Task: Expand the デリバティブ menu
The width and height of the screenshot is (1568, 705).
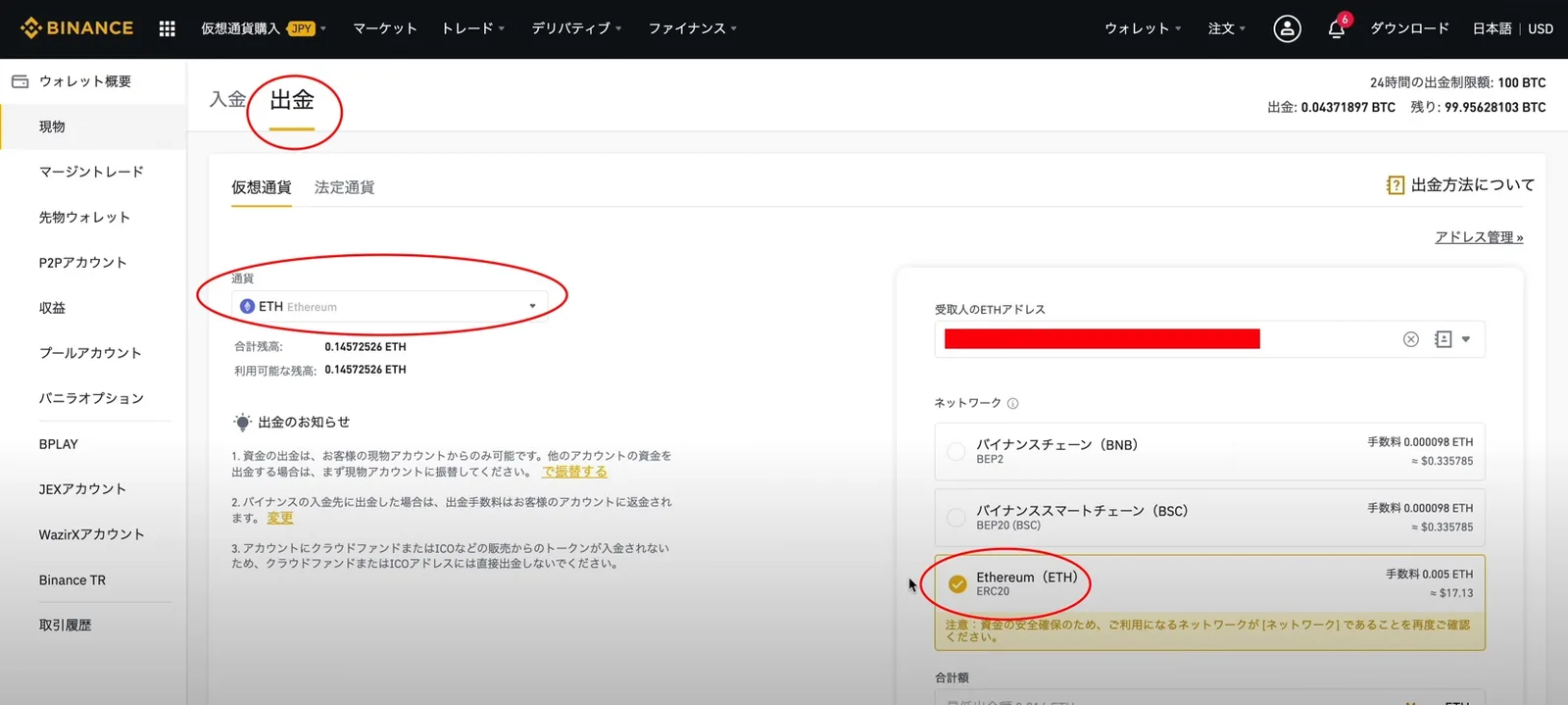Action: tap(576, 28)
